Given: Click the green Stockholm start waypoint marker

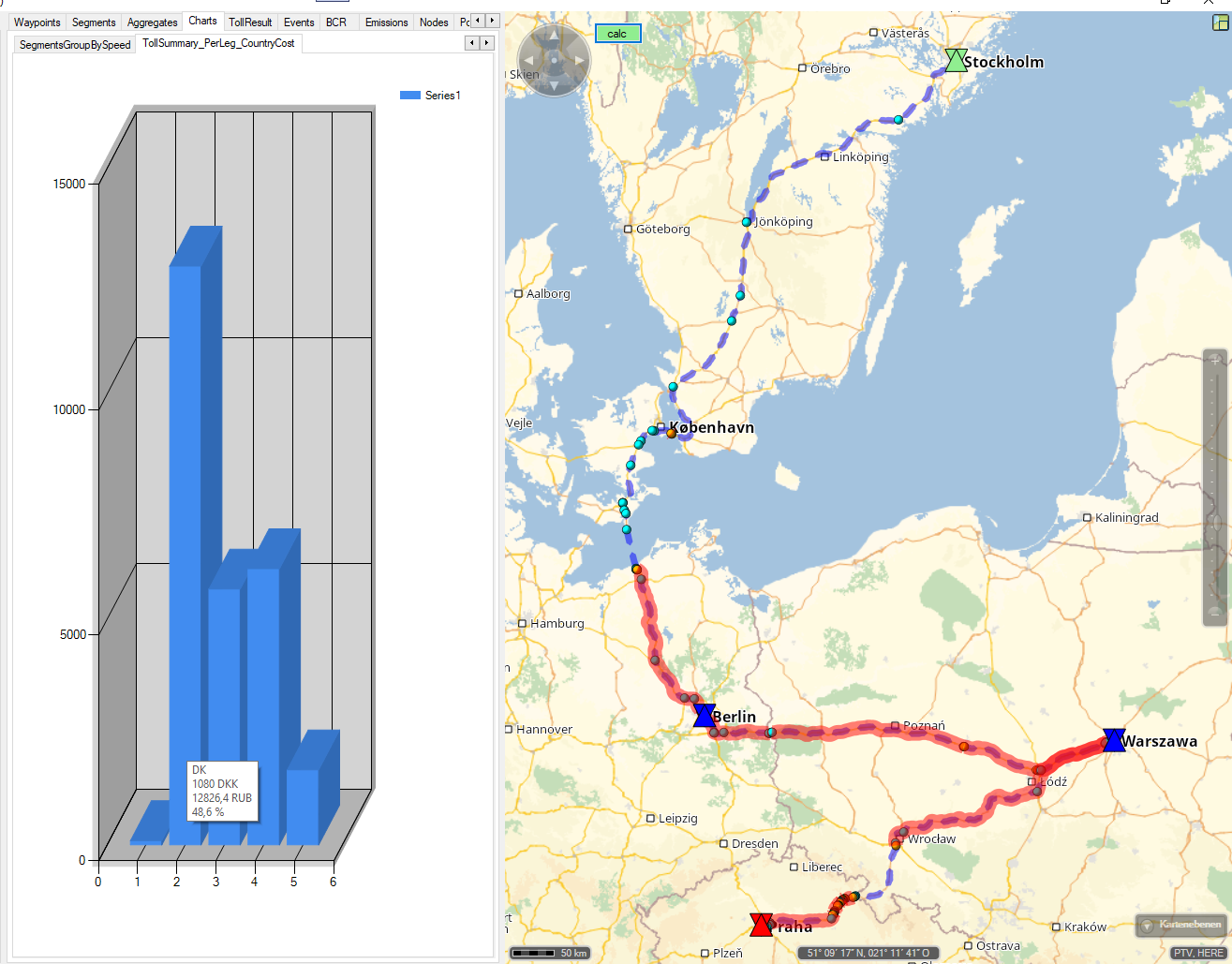Looking at the screenshot, I should click(x=955, y=61).
